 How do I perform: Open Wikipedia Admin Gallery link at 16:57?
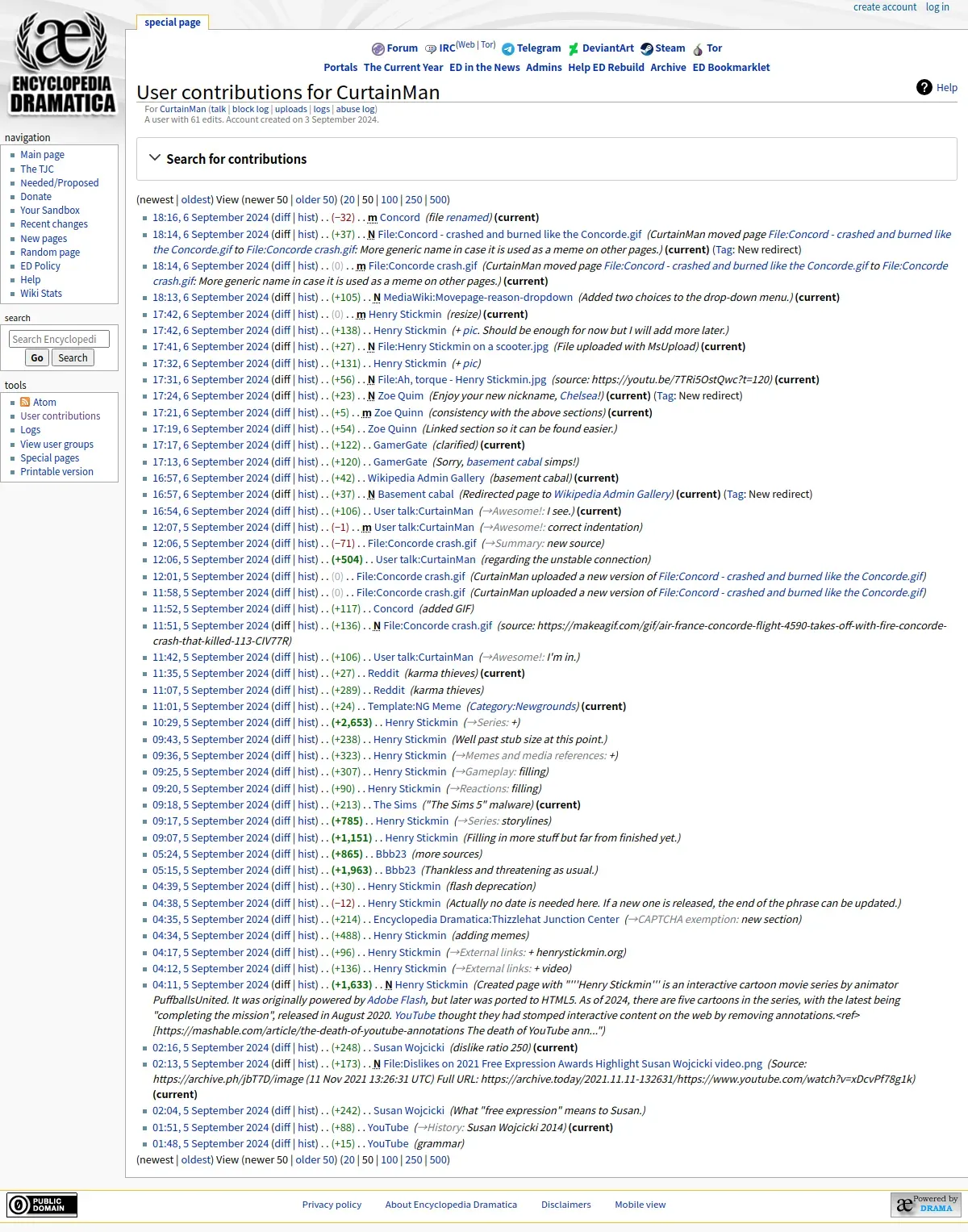coord(426,478)
